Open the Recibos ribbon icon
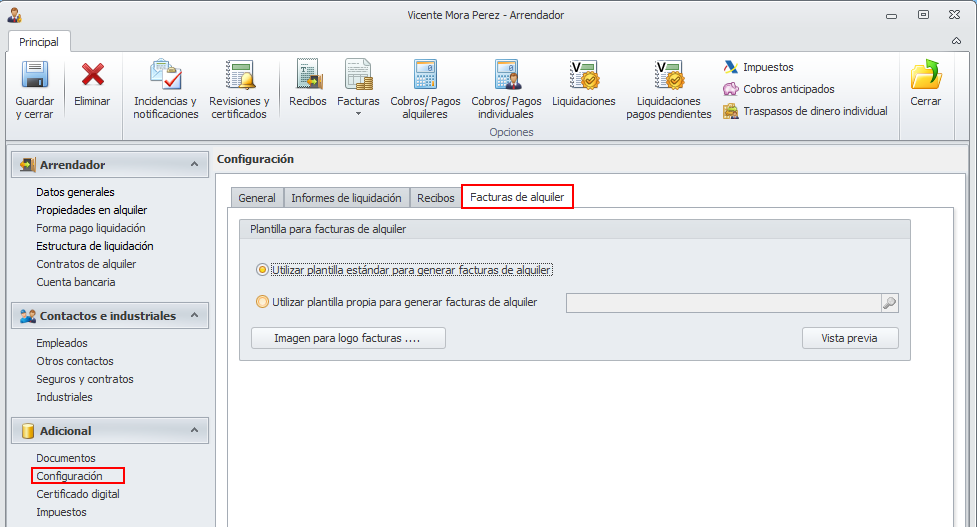The width and height of the screenshot is (977, 527). tap(308, 74)
